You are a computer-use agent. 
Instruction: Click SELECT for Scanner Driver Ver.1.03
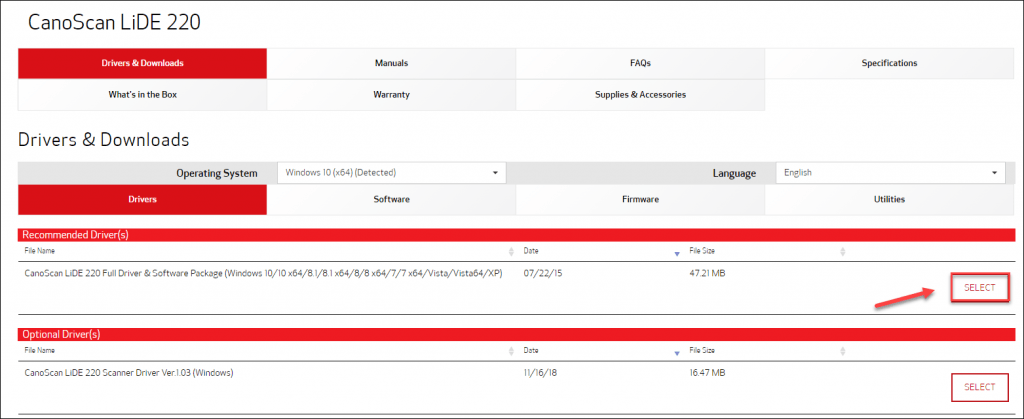click(x=980, y=387)
